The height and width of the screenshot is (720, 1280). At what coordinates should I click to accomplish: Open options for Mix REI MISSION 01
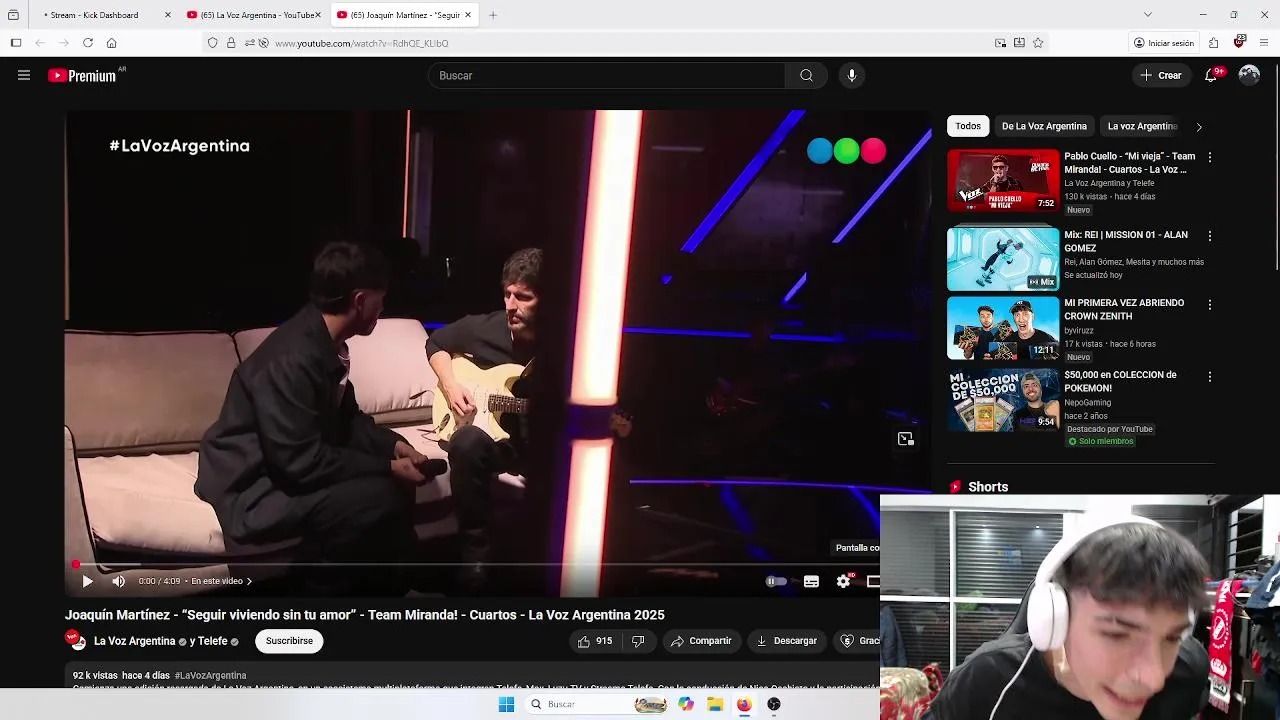coord(1210,236)
